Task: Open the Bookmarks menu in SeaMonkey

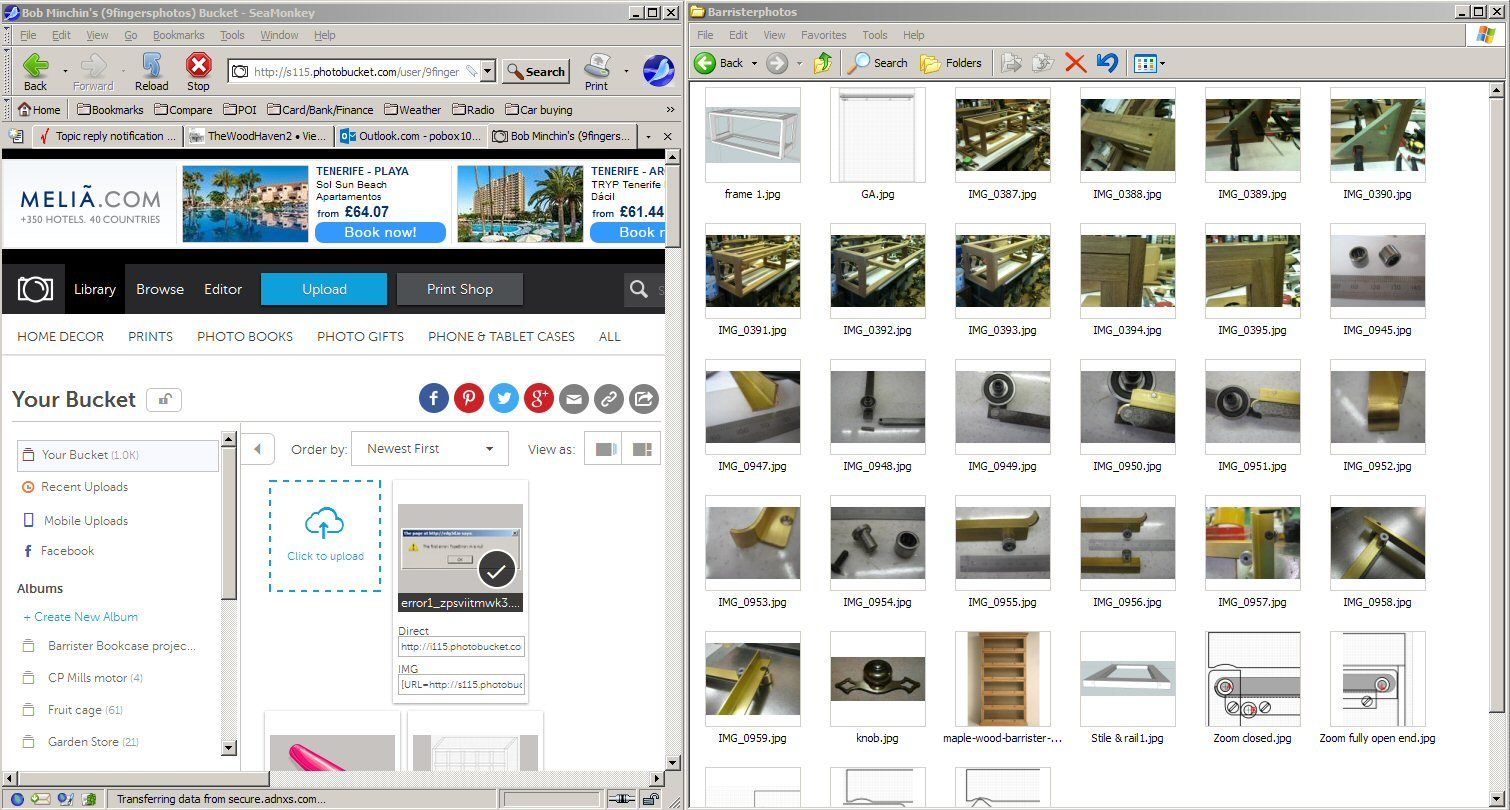Action: [179, 34]
